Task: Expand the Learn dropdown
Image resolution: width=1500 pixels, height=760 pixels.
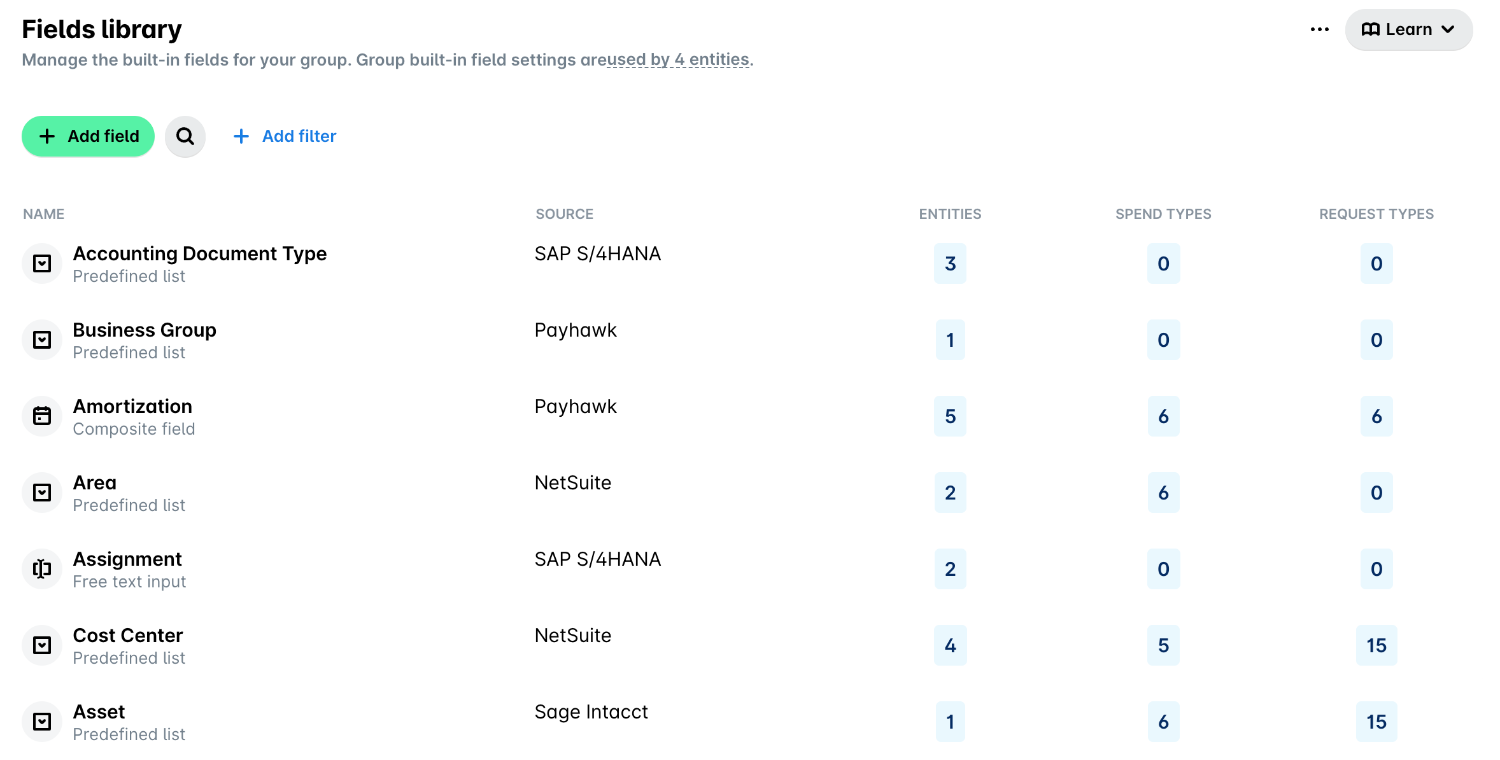Action: click(1409, 30)
